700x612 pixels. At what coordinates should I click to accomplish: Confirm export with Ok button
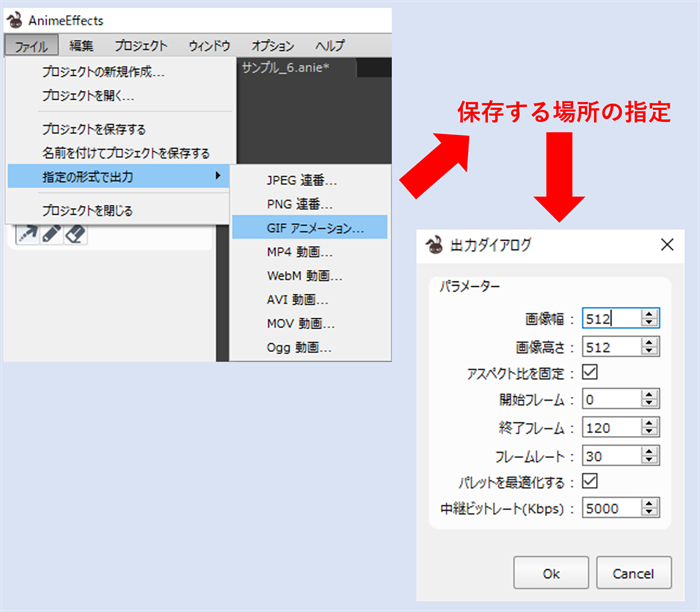point(551,573)
